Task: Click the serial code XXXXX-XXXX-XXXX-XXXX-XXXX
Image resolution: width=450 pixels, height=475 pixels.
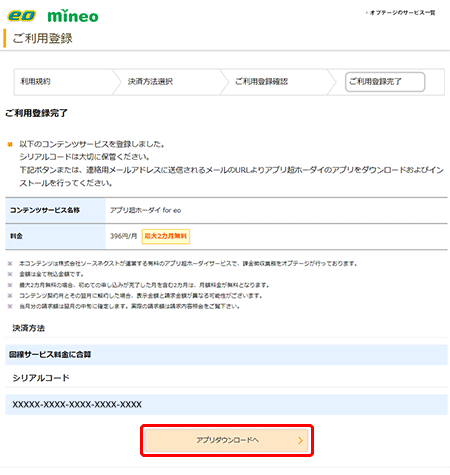Action: pyautogui.click(x=77, y=404)
